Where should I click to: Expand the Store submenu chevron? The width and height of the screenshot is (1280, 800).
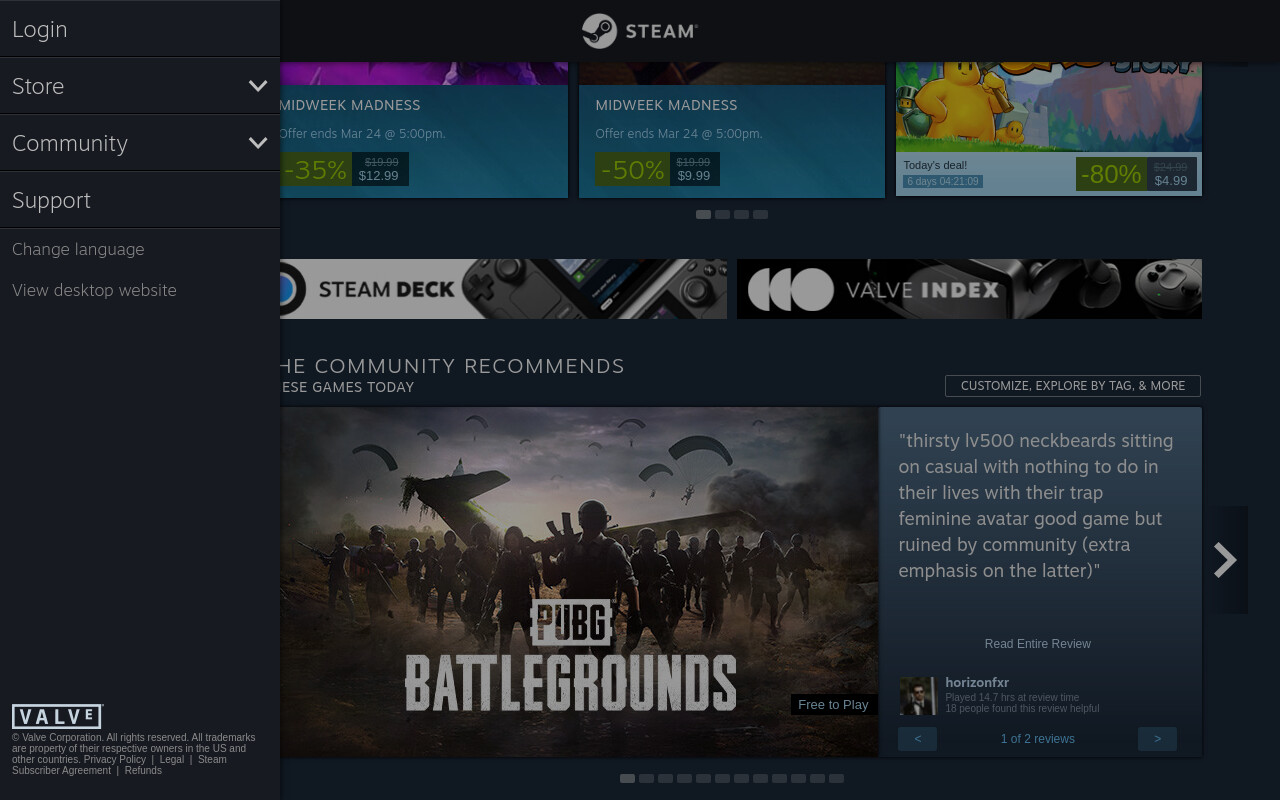(x=258, y=86)
